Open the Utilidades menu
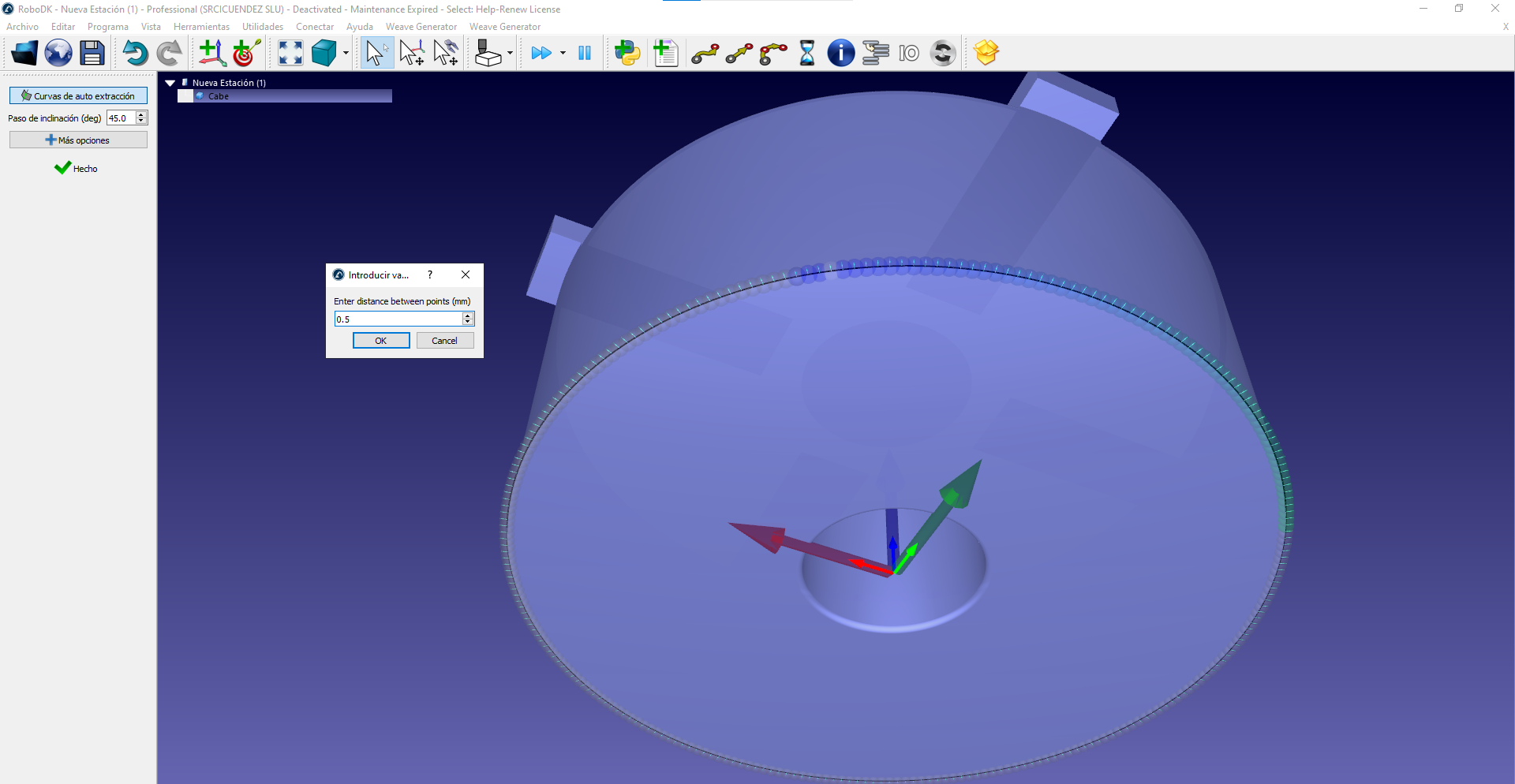 262,27
